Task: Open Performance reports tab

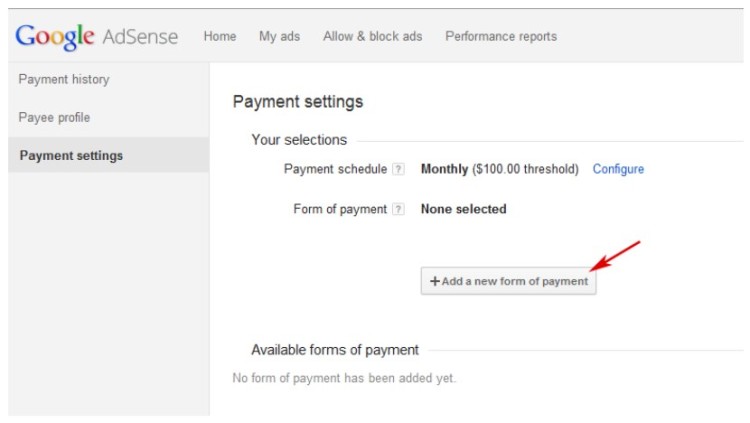Action: coord(501,36)
